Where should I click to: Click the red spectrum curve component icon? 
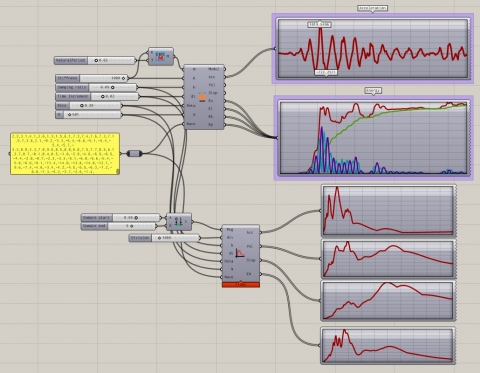click(x=240, y=253)
